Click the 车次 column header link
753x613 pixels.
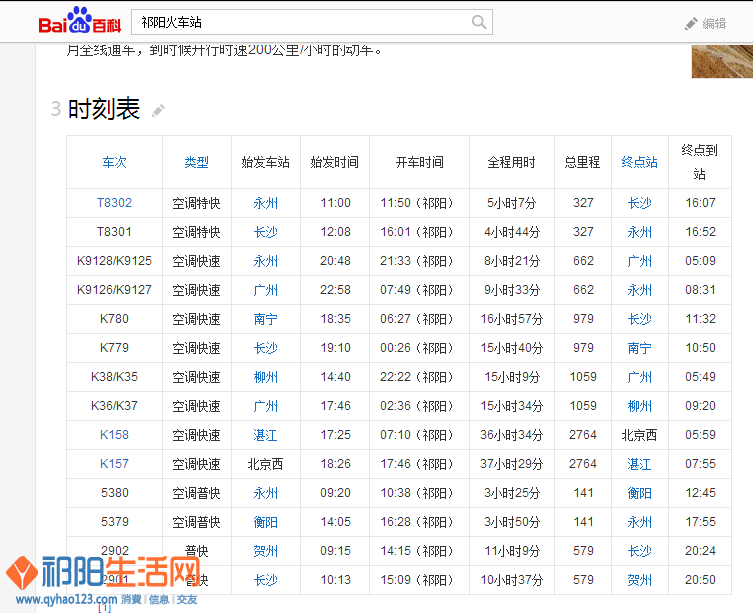tap(114, 162)
